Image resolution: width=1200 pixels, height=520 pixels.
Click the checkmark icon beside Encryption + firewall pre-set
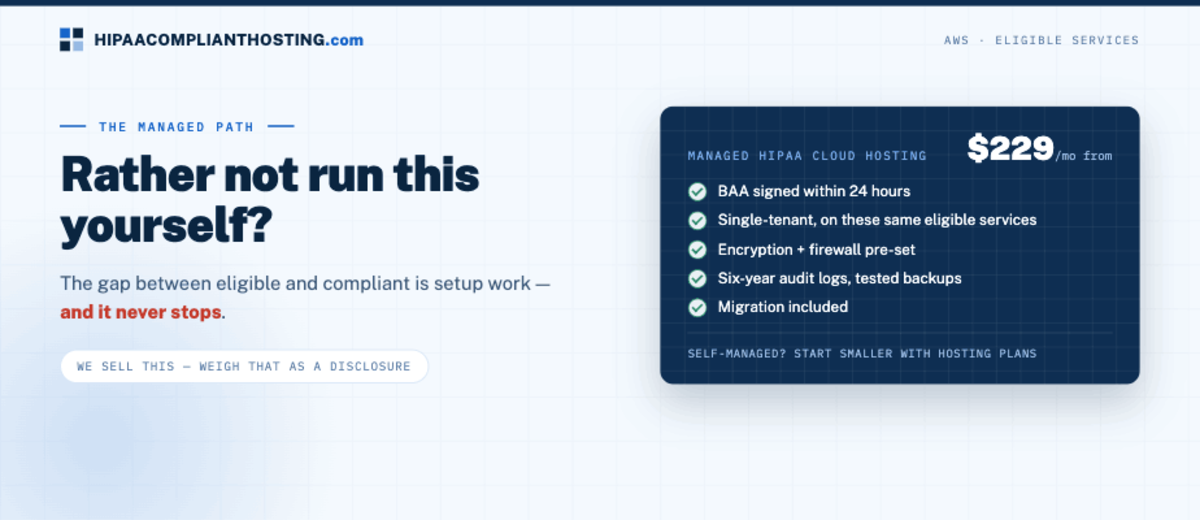coord(697,249)
